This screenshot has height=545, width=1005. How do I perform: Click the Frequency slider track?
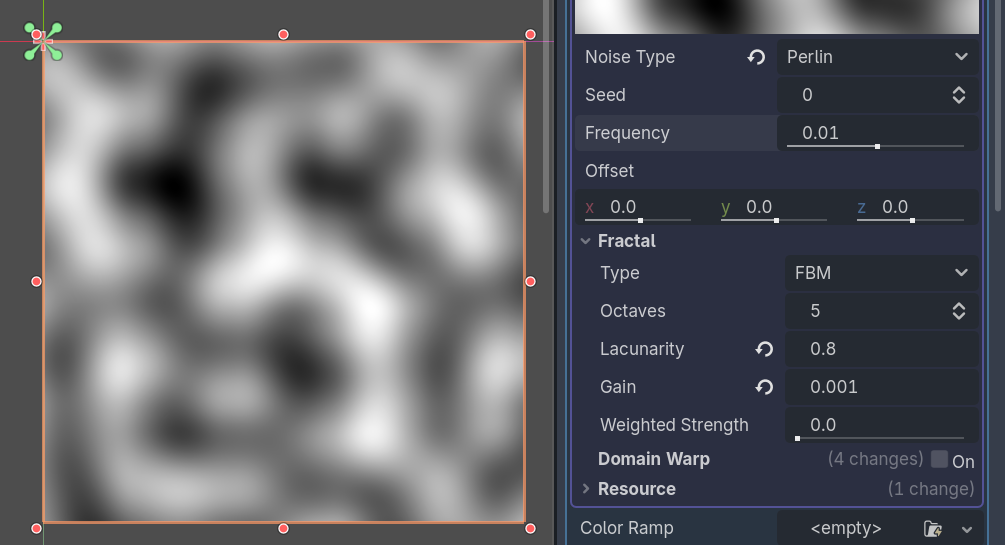tap(876, 146)
